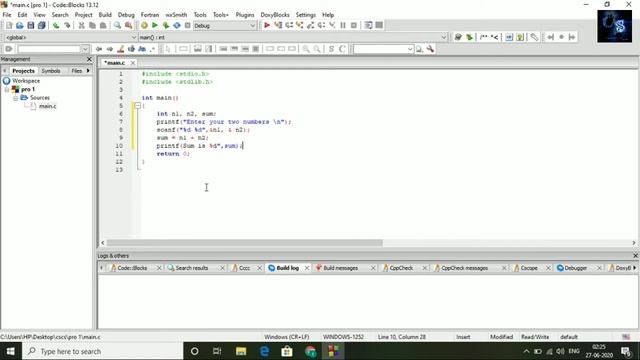Viewport: 640px width, 360px height.
Task: Toggle bookmark on the current line
Action: (562, 37)
